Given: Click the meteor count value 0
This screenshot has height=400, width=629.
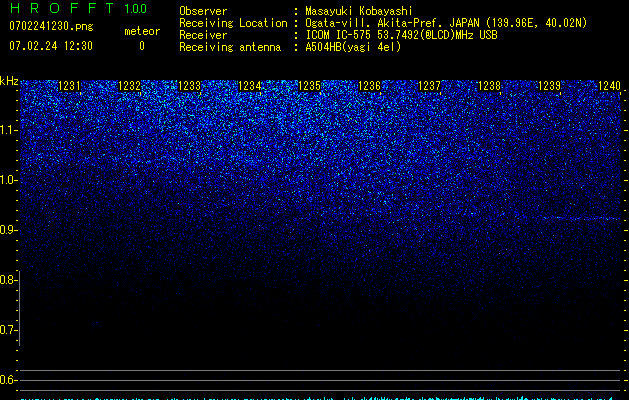Looking at the screenshot, I should (x=142, y=46).
